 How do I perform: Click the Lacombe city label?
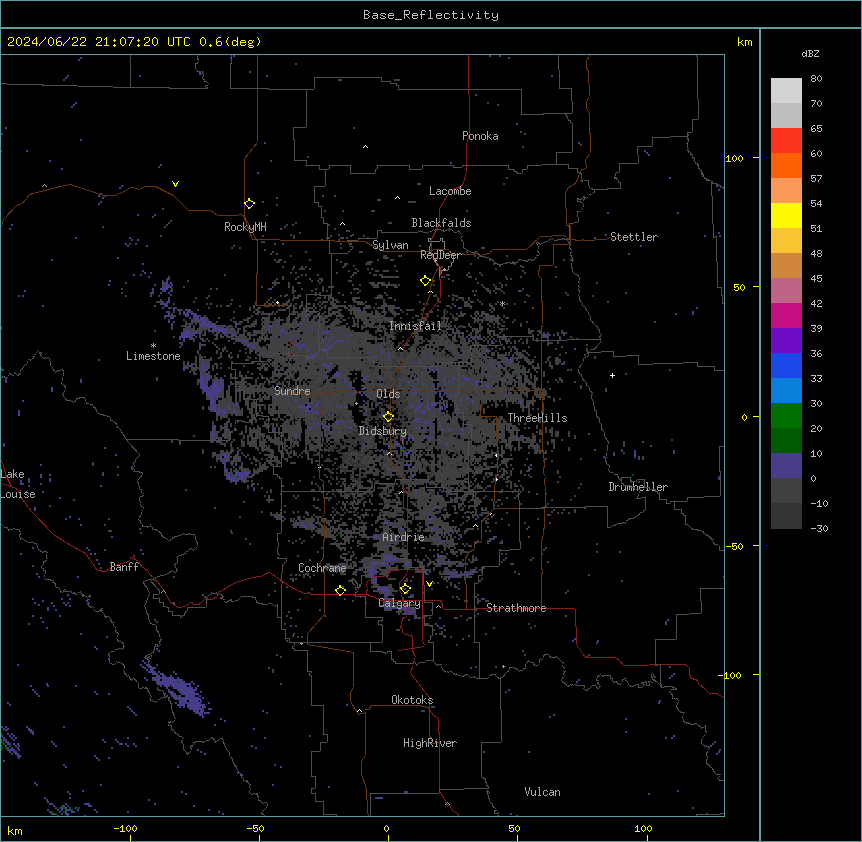[450, 191]
